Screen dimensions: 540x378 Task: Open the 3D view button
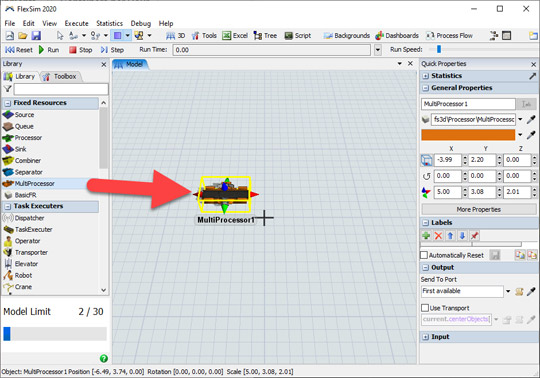click(176, 35)
